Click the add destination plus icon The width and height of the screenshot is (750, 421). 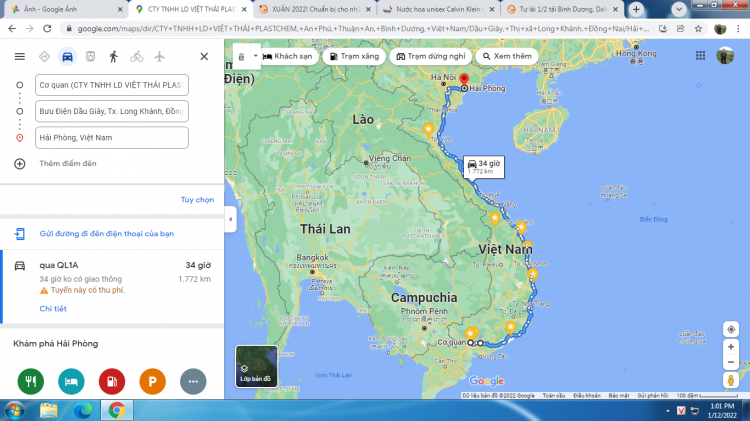click(20, 164)
